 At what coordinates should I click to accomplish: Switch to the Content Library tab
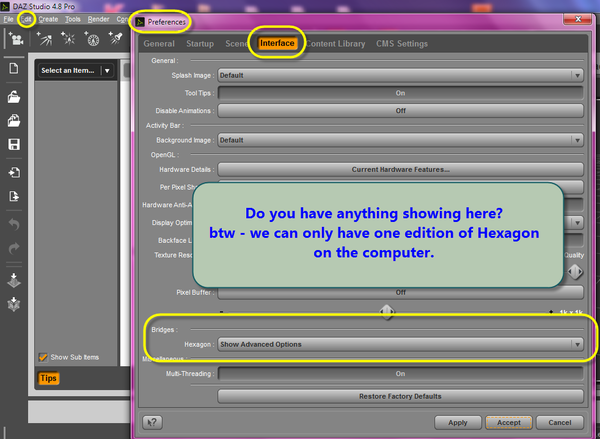point(336,44)
